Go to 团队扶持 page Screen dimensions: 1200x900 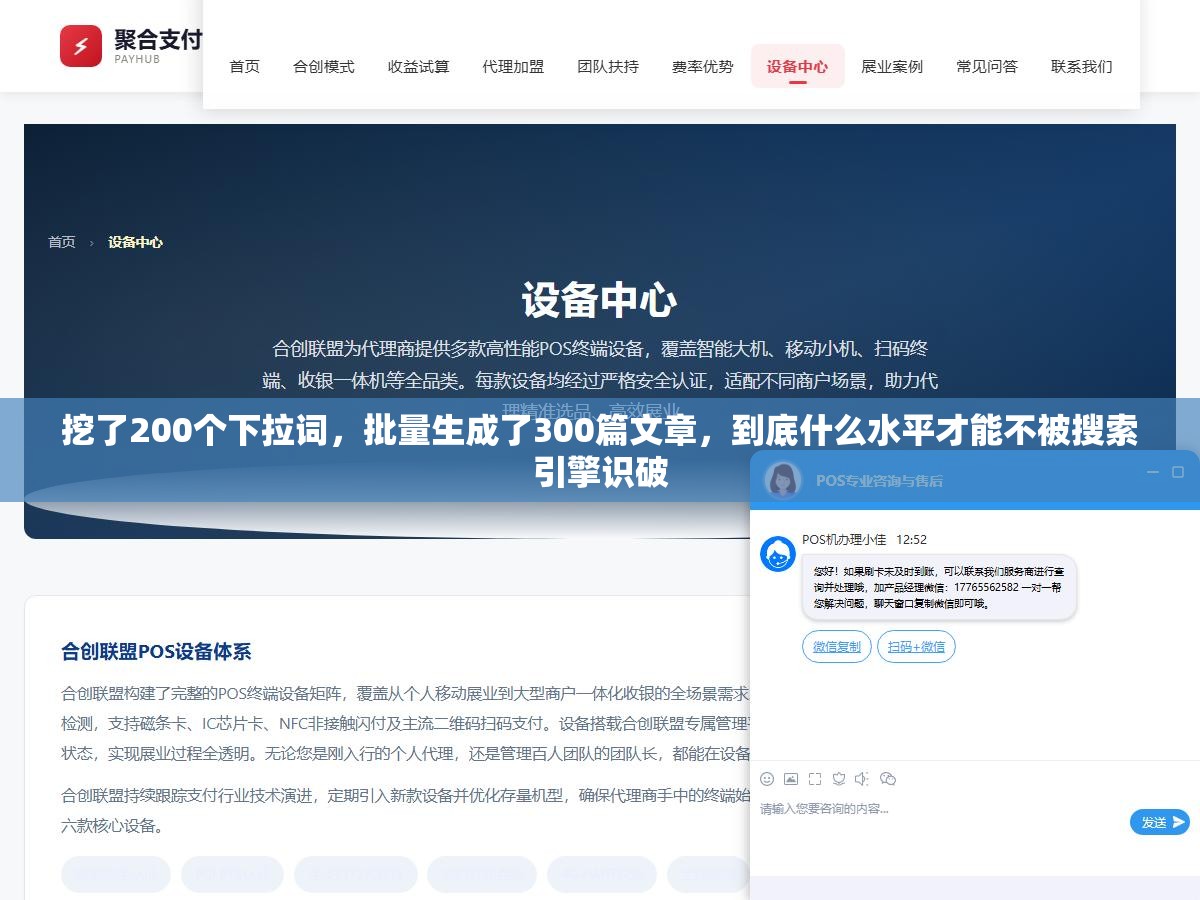[x=608, y=67]
